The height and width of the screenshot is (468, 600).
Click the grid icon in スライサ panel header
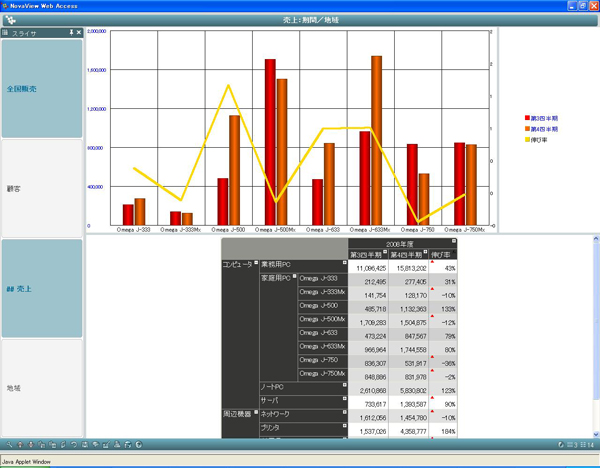(x=5, y=33)
